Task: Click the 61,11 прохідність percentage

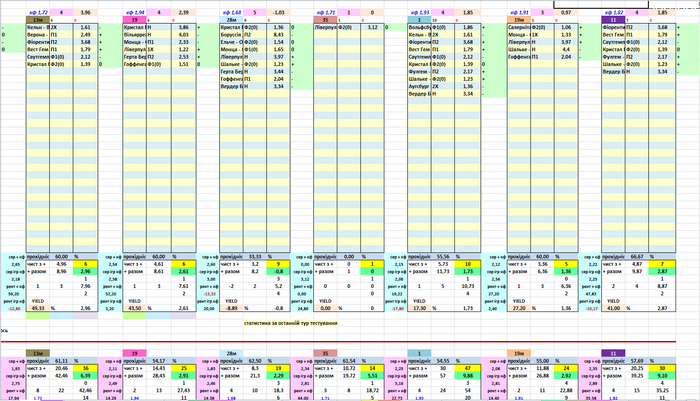Action: pos(61,361)
